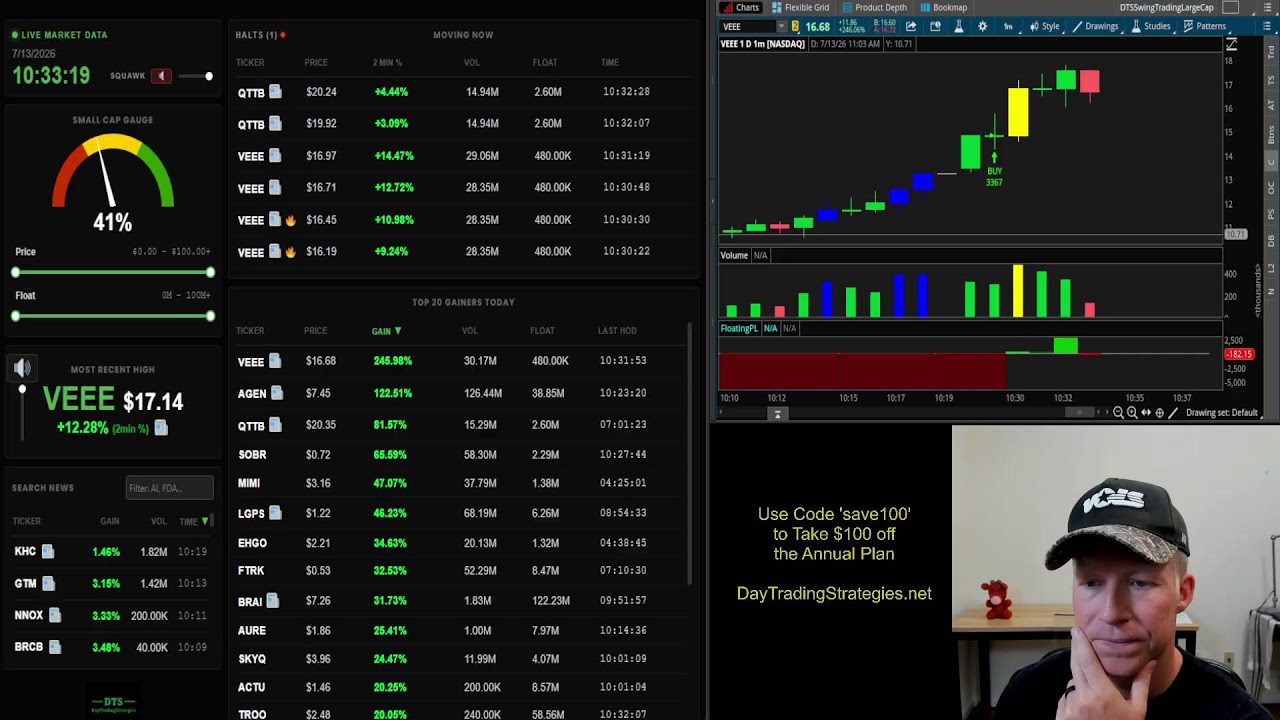Screen dimensions: 1280x720
Task: Toggle the DB sidebar panel
Action: click(1272, 240)
